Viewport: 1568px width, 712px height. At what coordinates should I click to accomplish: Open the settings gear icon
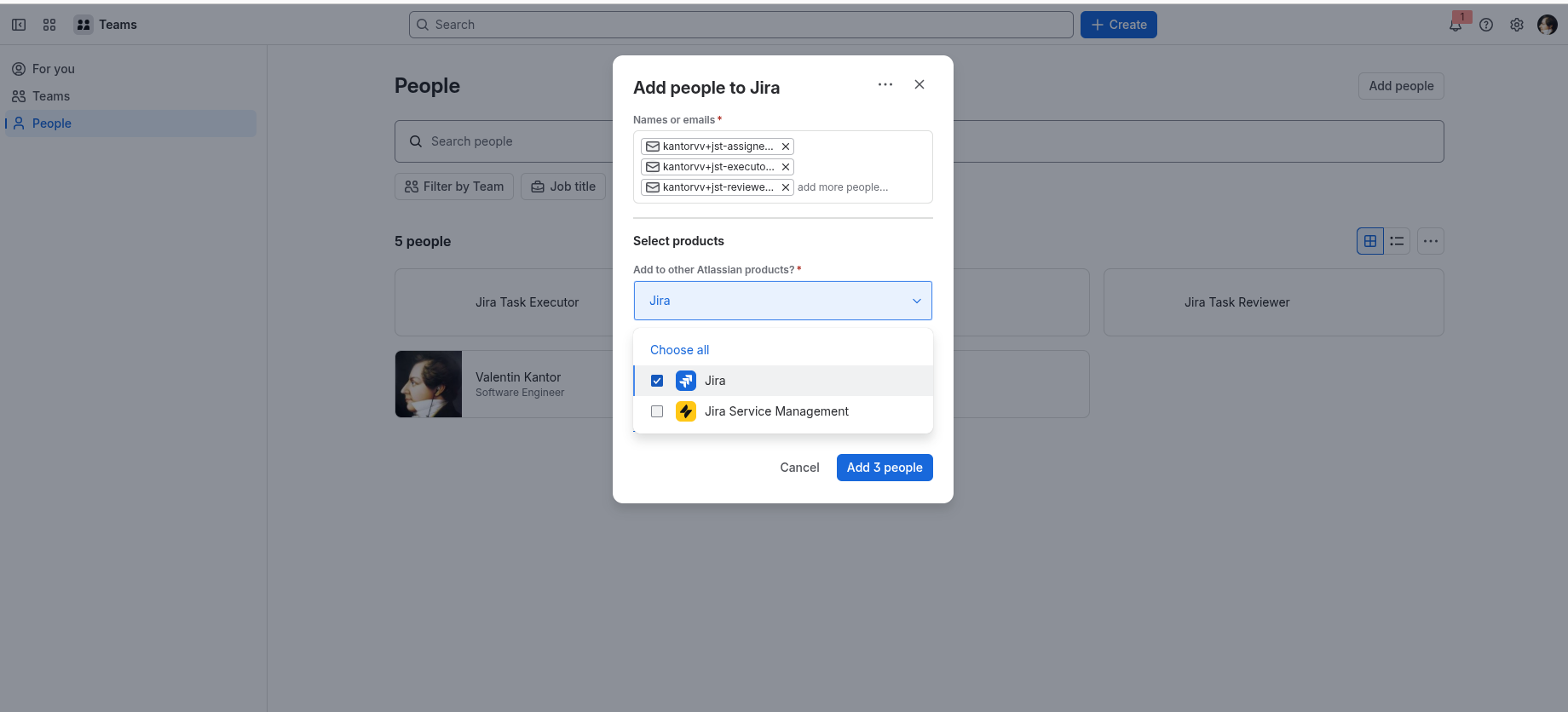(1517, 25)
